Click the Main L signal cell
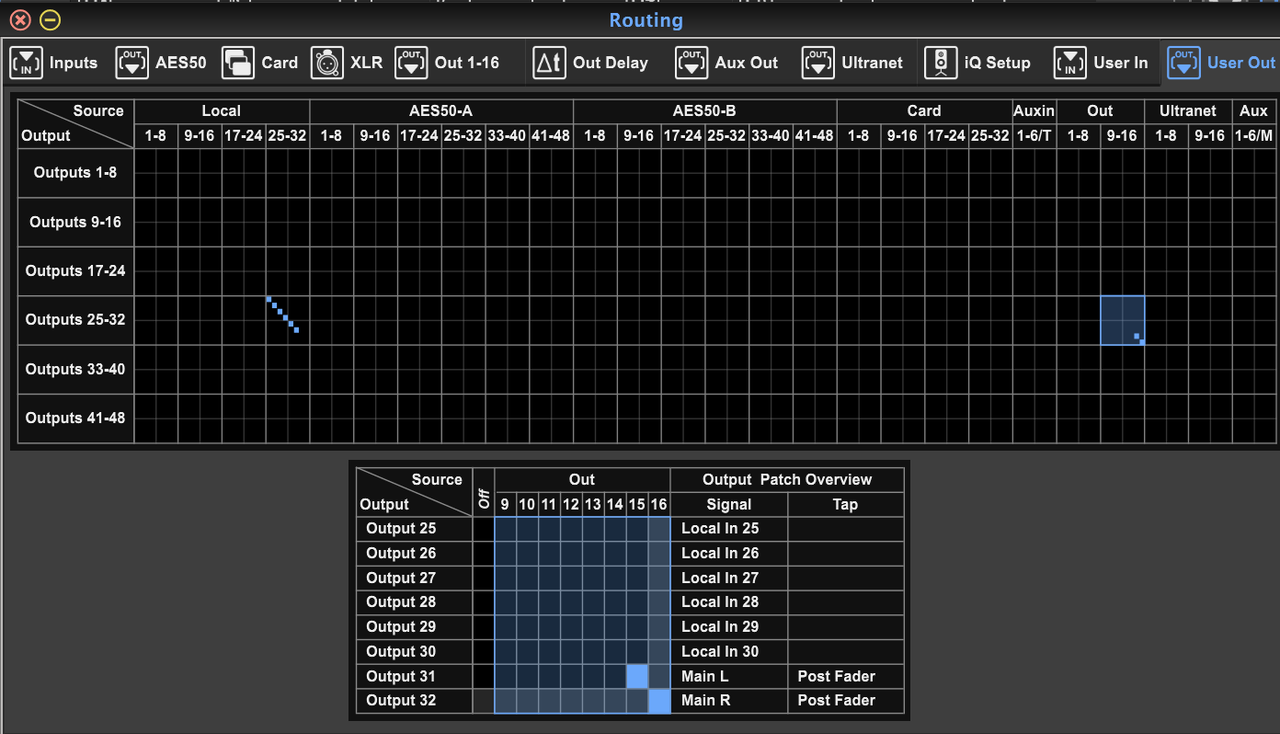The image size is (1280, 734). pos(729,676)
